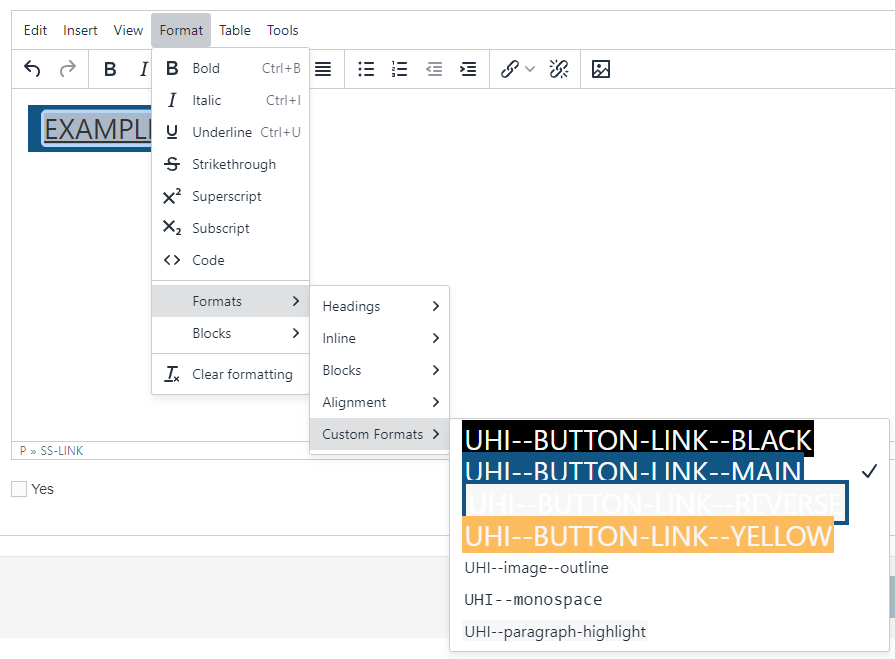Open the link button dropdown arrow
Image resolution: width=895 pixels, height=659 pixels.
coord(530,69)
